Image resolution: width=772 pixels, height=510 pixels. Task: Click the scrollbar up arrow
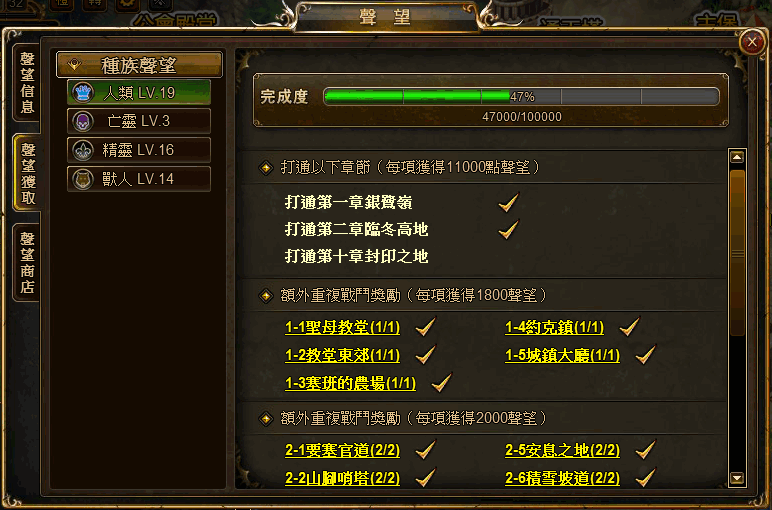tap(737, 157)
